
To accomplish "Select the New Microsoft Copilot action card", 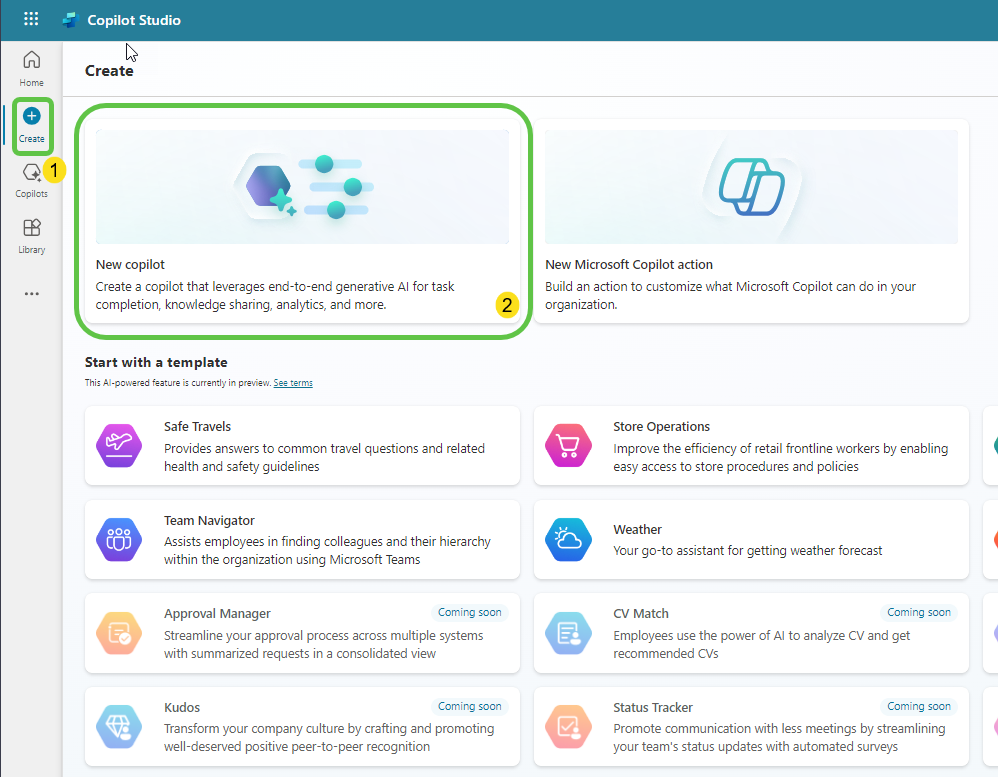I will pos(751,222).
